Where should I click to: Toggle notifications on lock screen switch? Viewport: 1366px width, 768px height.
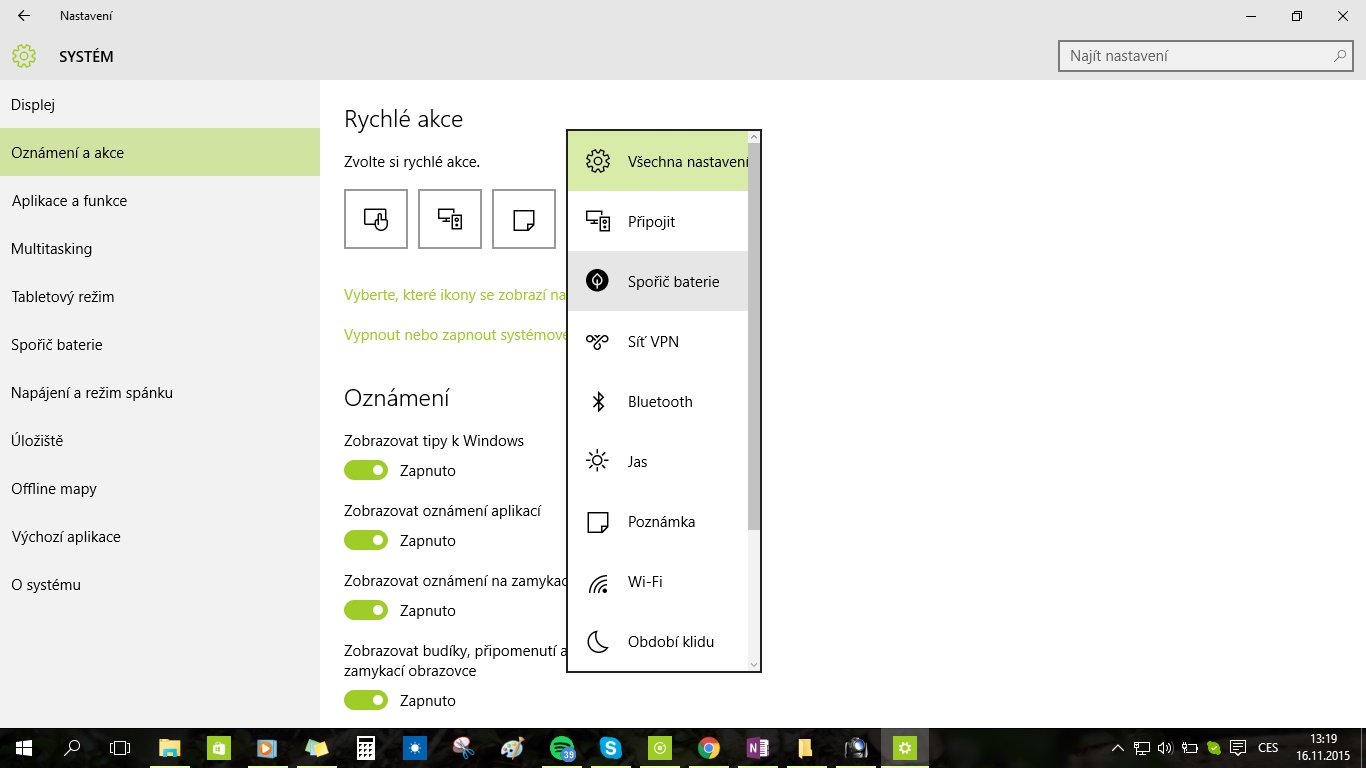click(366, 610)
